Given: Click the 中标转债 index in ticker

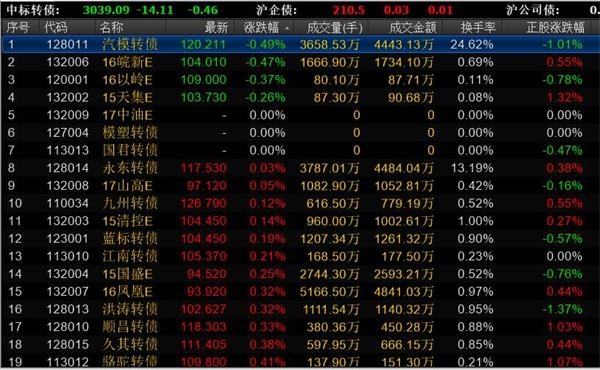Looking at the screenshot, I should 33,10.
